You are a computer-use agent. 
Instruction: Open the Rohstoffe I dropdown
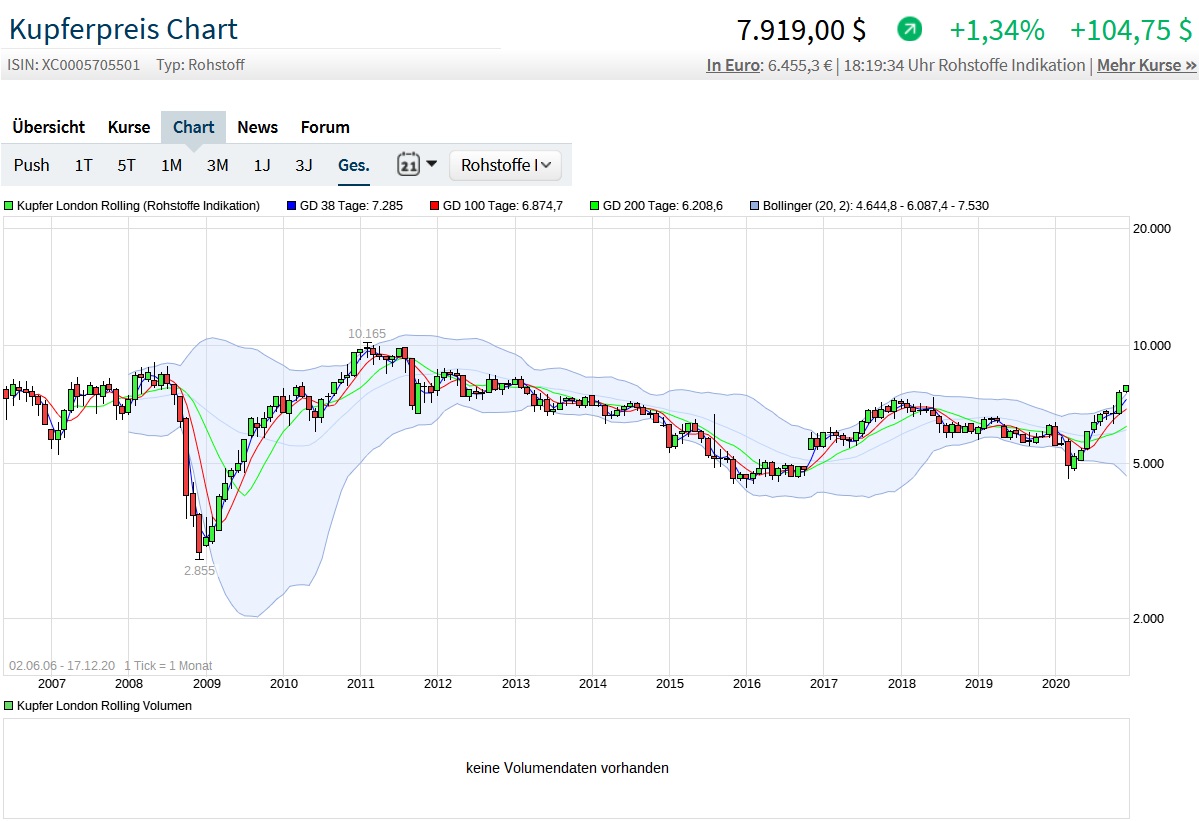coord(505,165)
